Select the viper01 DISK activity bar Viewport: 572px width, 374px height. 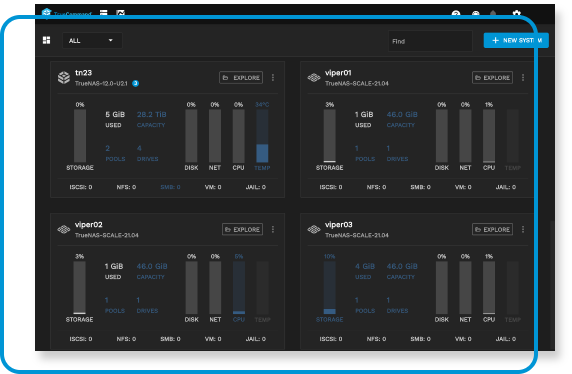442,136
